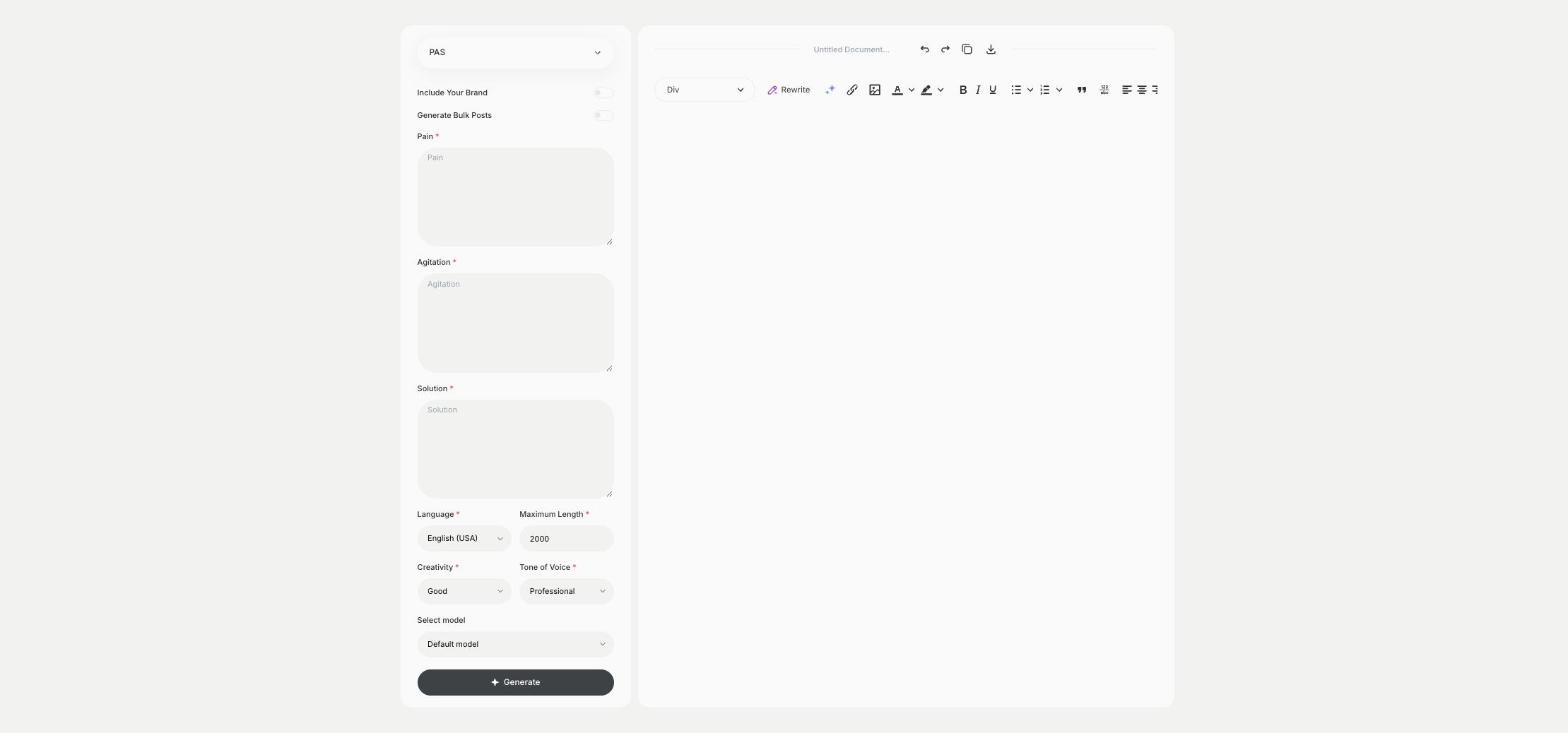
Task: Insert a block quote
Action: coord(1081,90)
